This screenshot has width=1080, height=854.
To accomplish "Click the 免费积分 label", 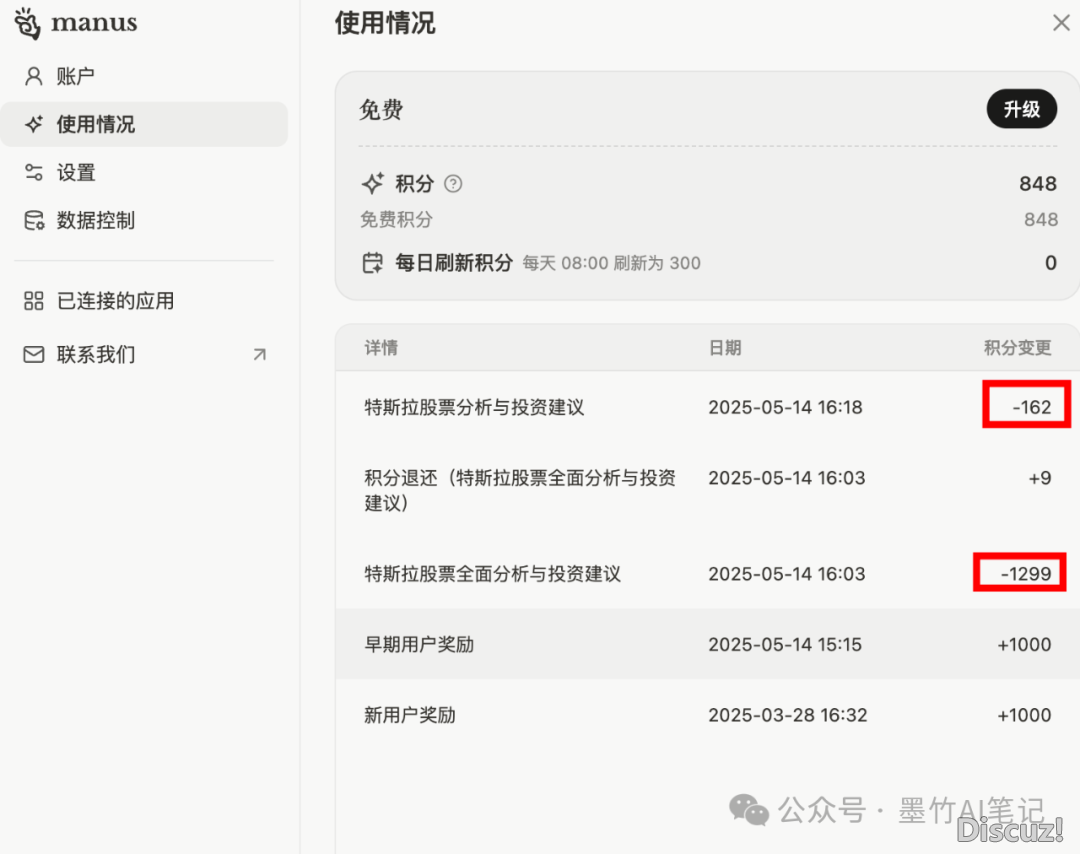I will pos(397,220).
